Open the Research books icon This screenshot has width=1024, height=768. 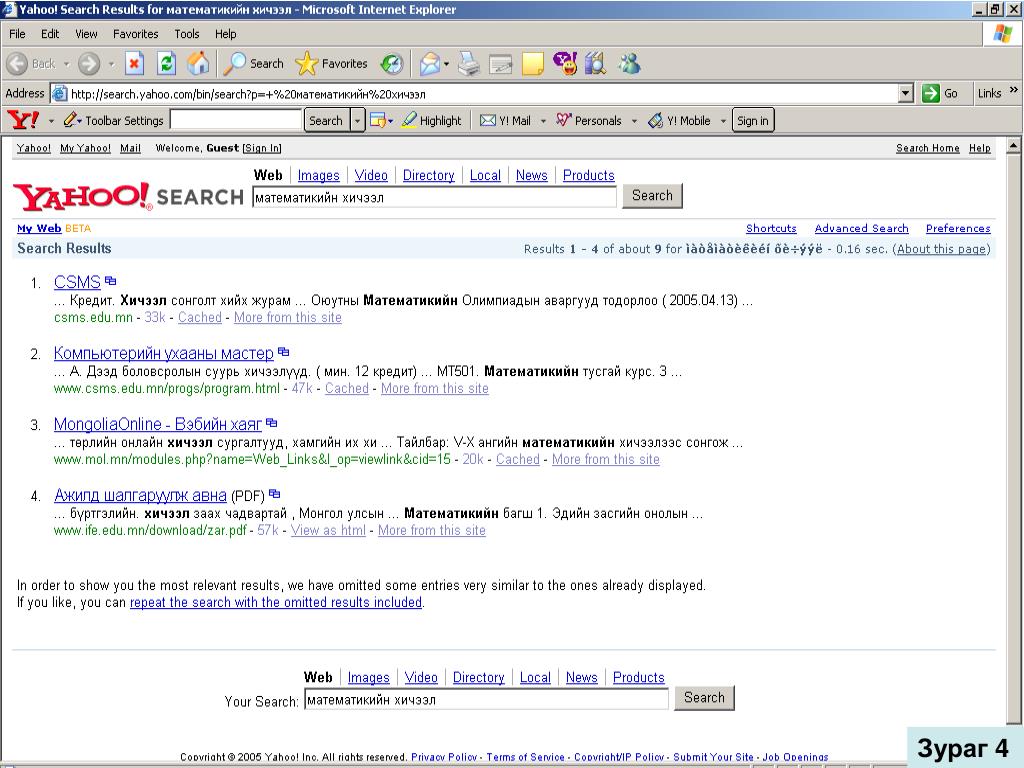[595, 63]
